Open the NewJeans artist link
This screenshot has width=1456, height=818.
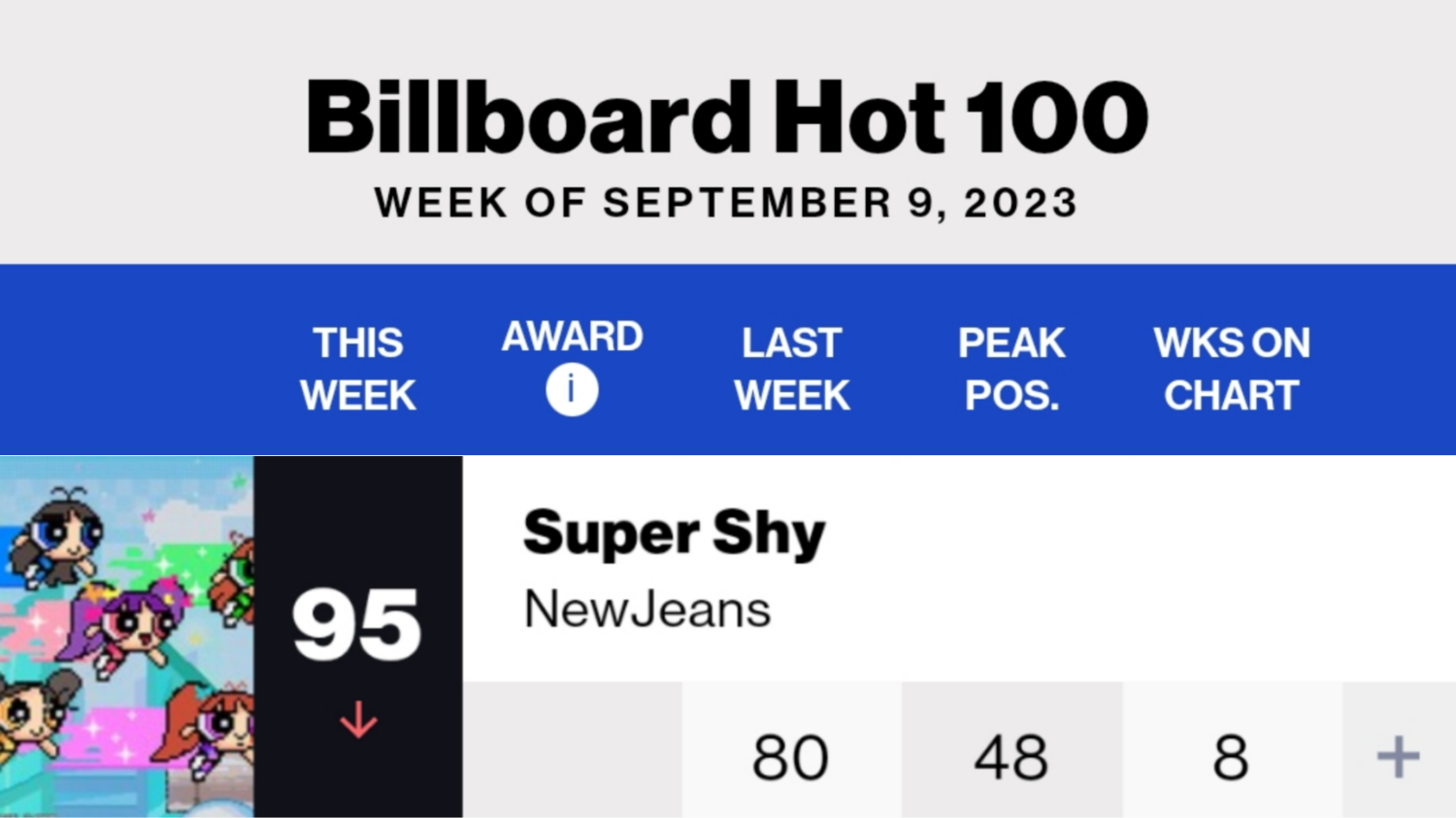pos(646,609)
